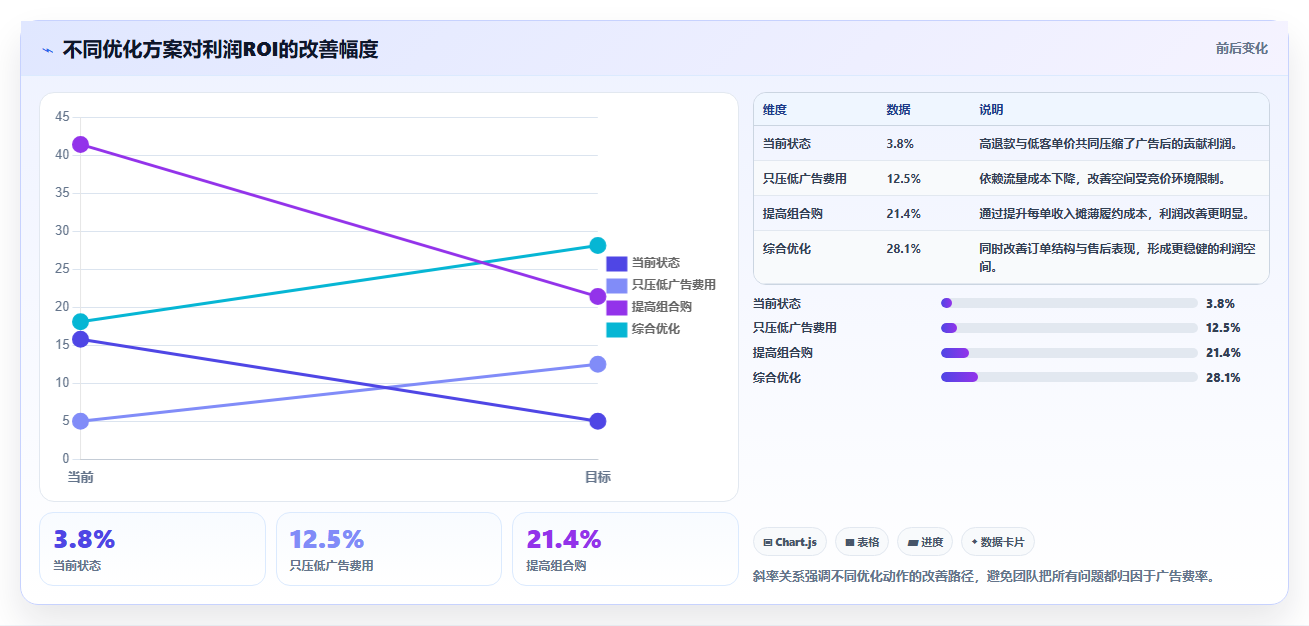
Task: Click the 当前状态 table row label
Action: (787, 144)
